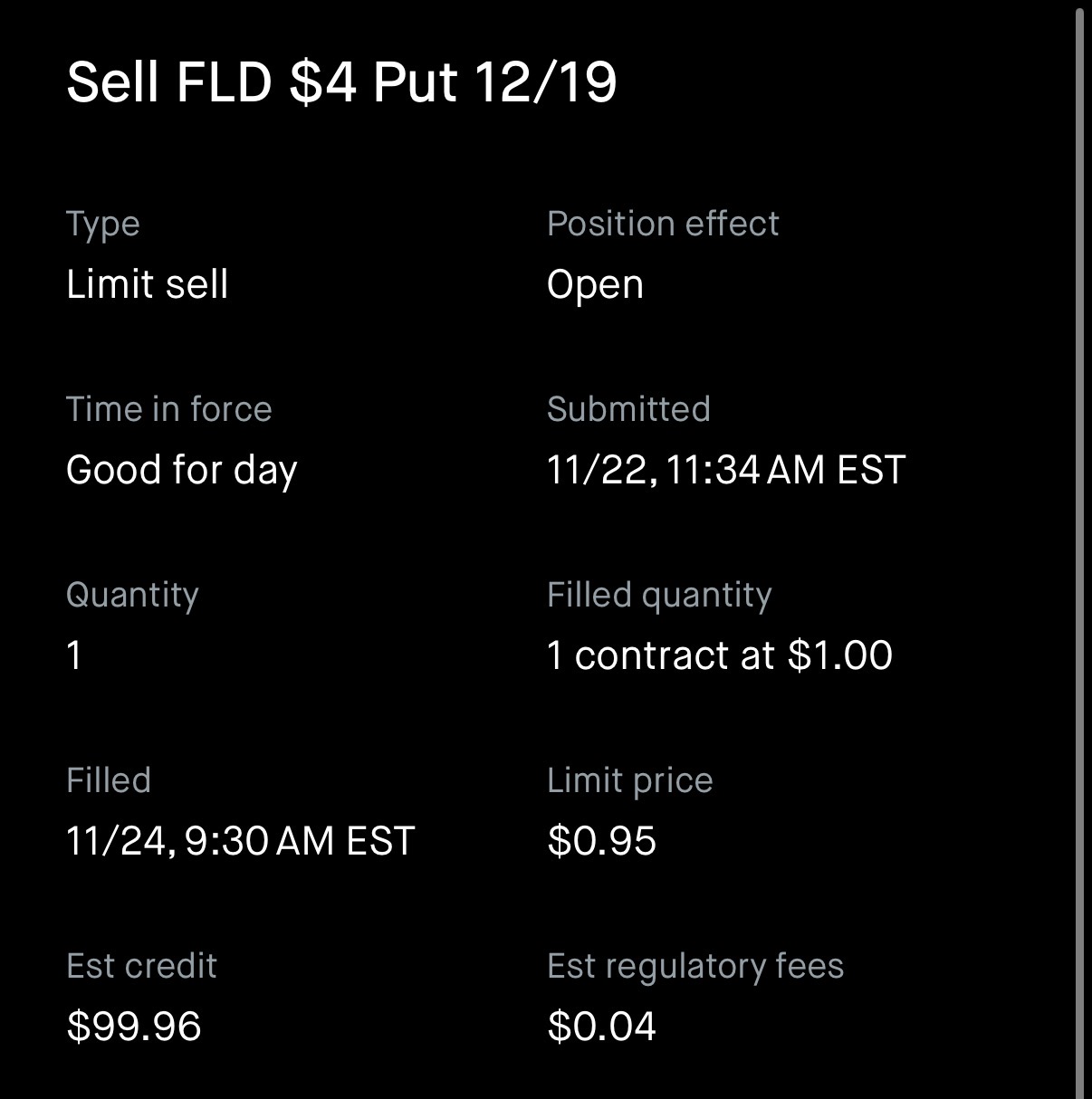Select the Open position effect value

pos(595,284)
